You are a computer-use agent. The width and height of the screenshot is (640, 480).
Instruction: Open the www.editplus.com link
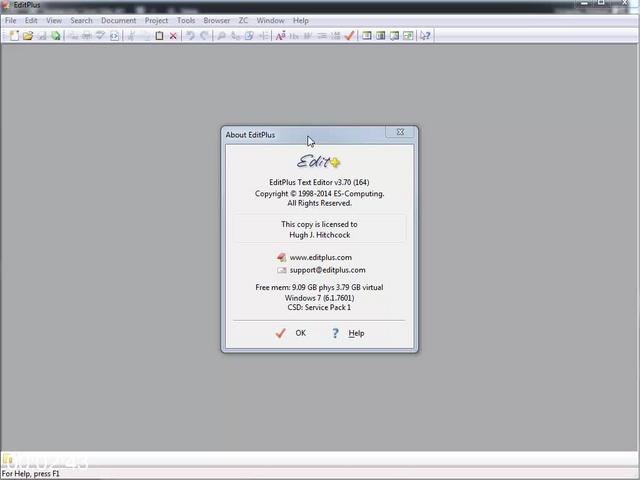click(x=321, y=257)
